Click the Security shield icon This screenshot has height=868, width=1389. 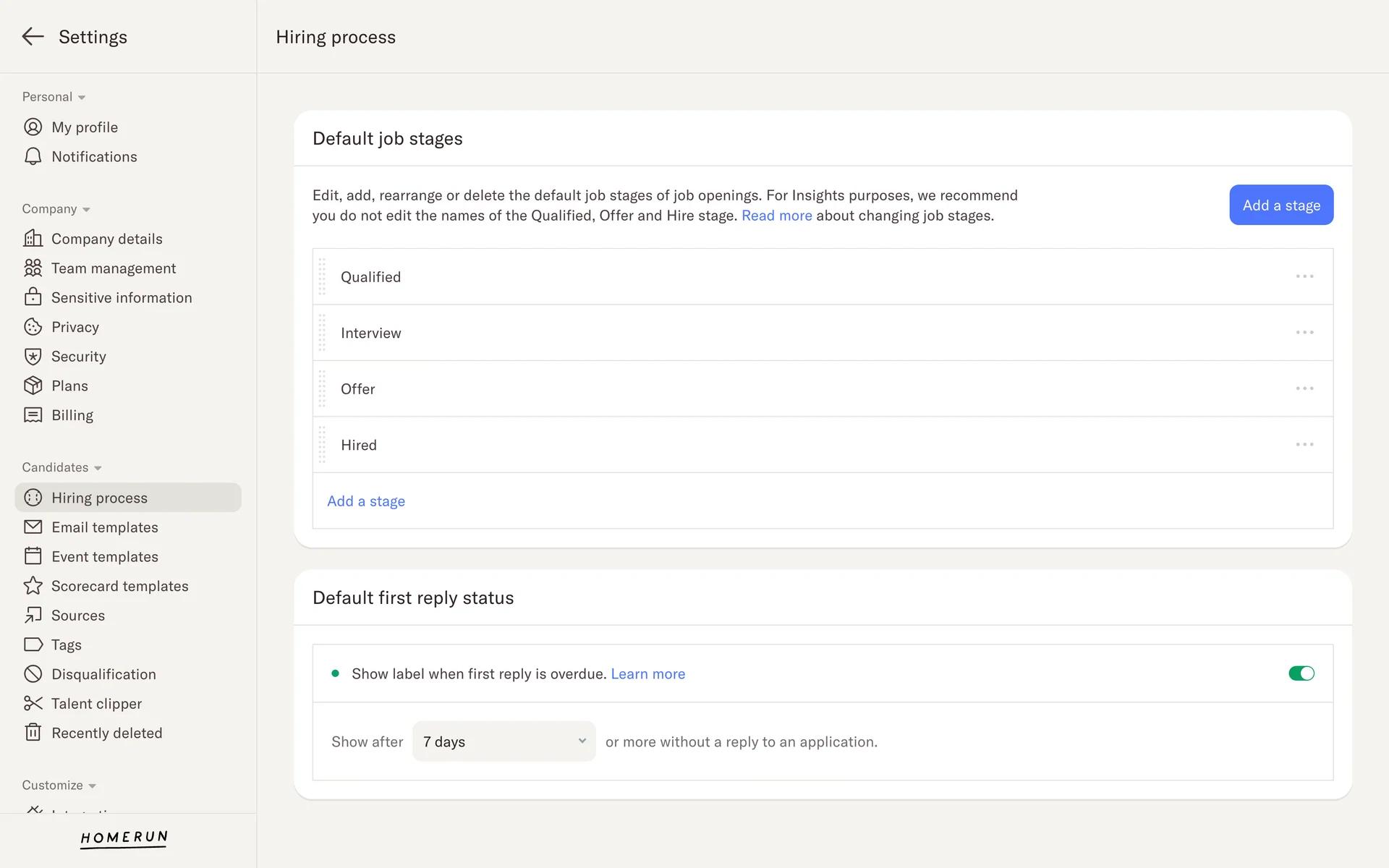[33, 357]
